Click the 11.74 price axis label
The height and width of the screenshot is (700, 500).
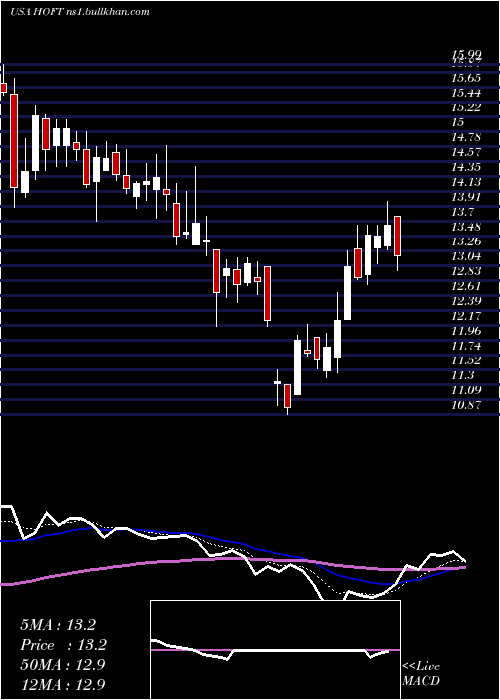click(466, 346)
